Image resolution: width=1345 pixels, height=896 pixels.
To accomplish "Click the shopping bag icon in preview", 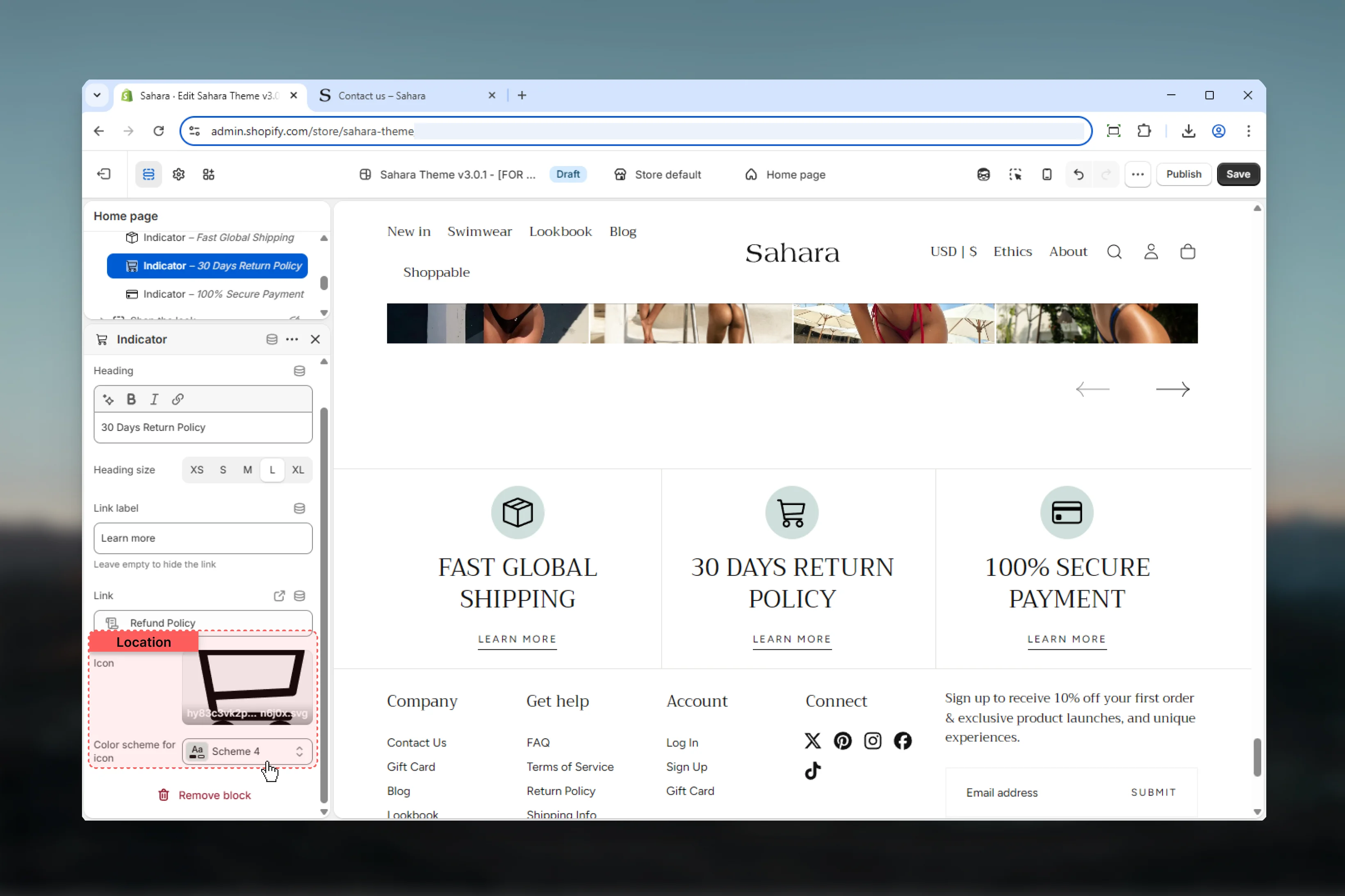I will [x=1188, y=252].
